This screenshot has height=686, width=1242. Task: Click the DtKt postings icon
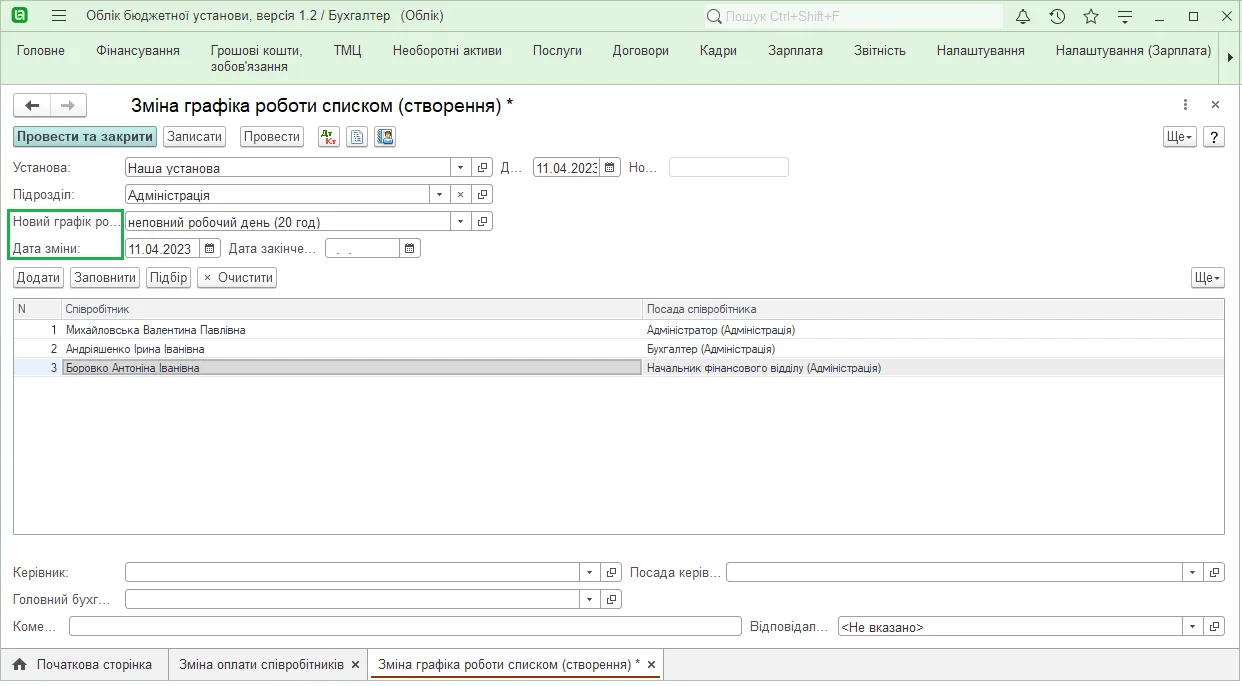(329, 137)
